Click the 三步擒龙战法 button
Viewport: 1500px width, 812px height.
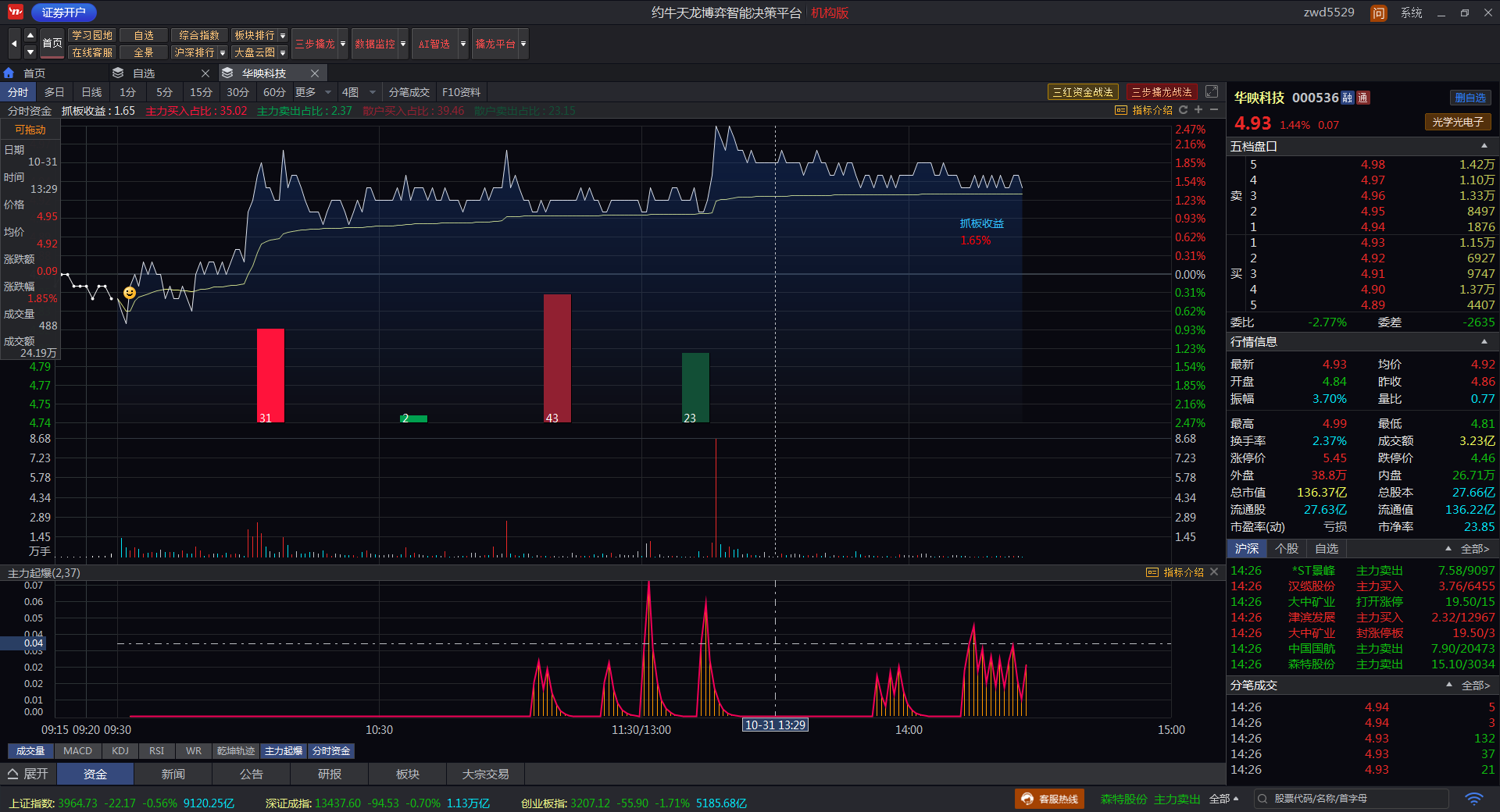[x=1162, y=92]
